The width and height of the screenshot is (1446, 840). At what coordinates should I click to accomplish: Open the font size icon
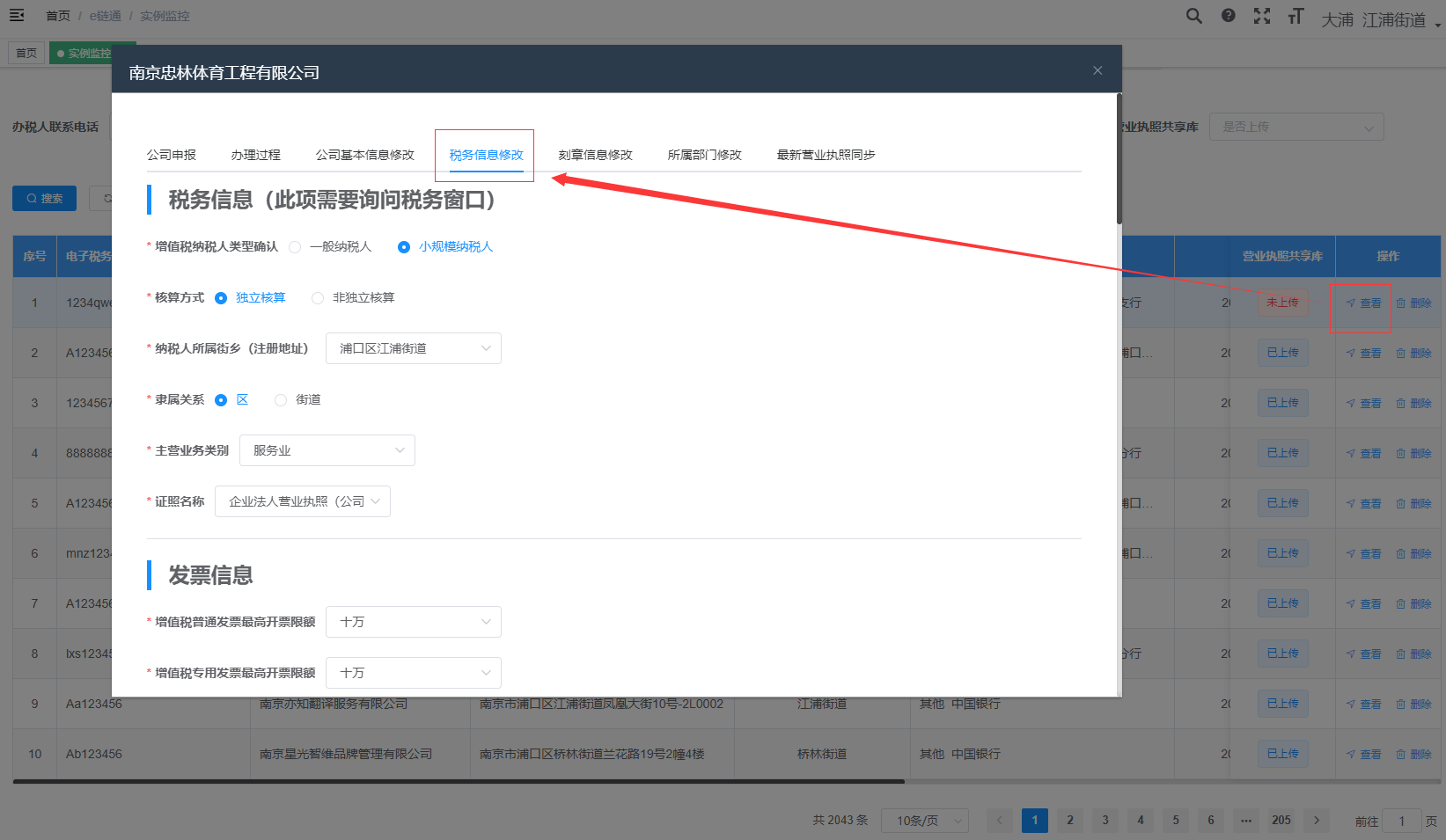point(1296,16)
